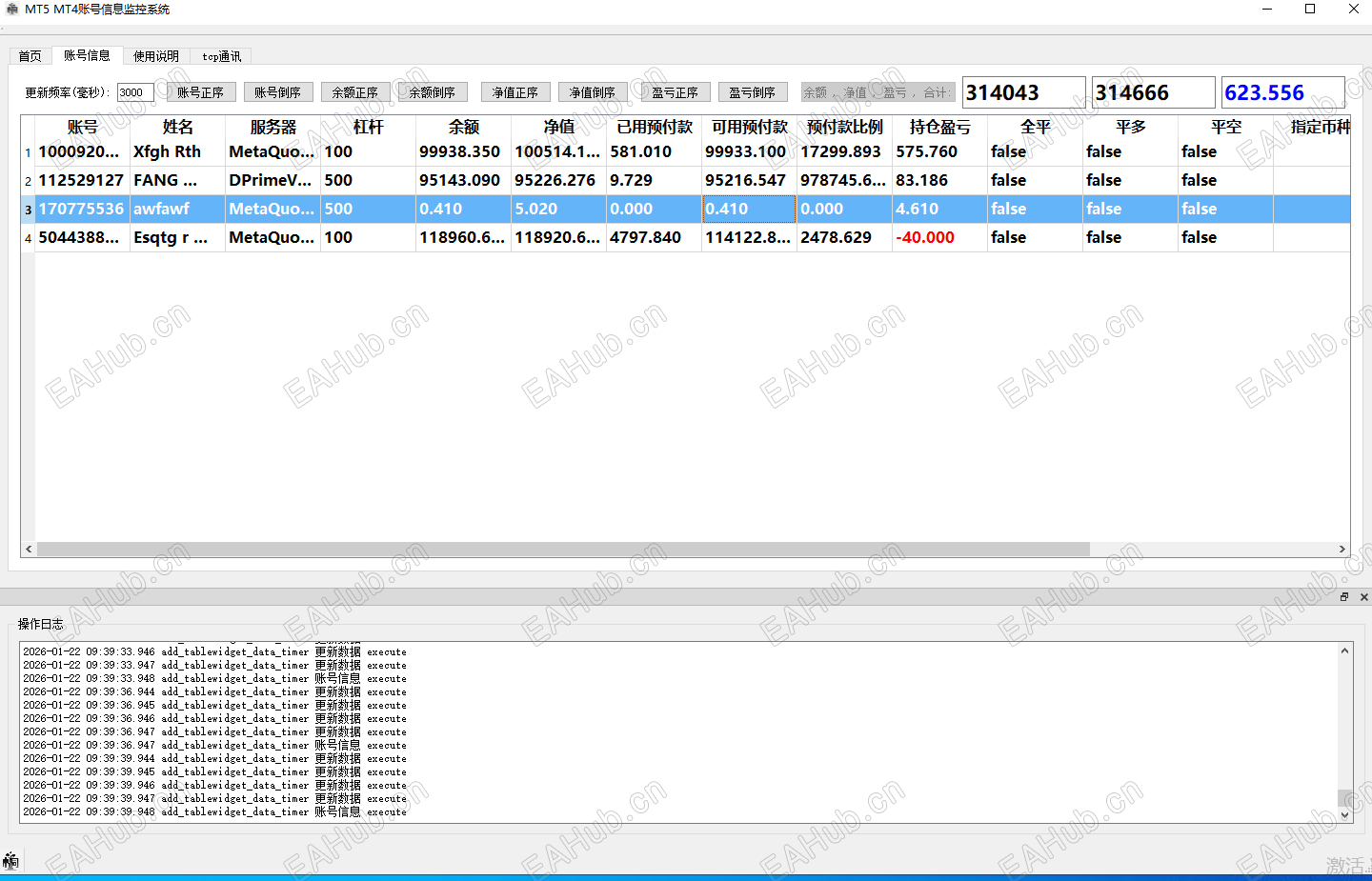1372x881 pixels.
Task: Click the total equity field 314666
Action: [x=1154, y=92]
